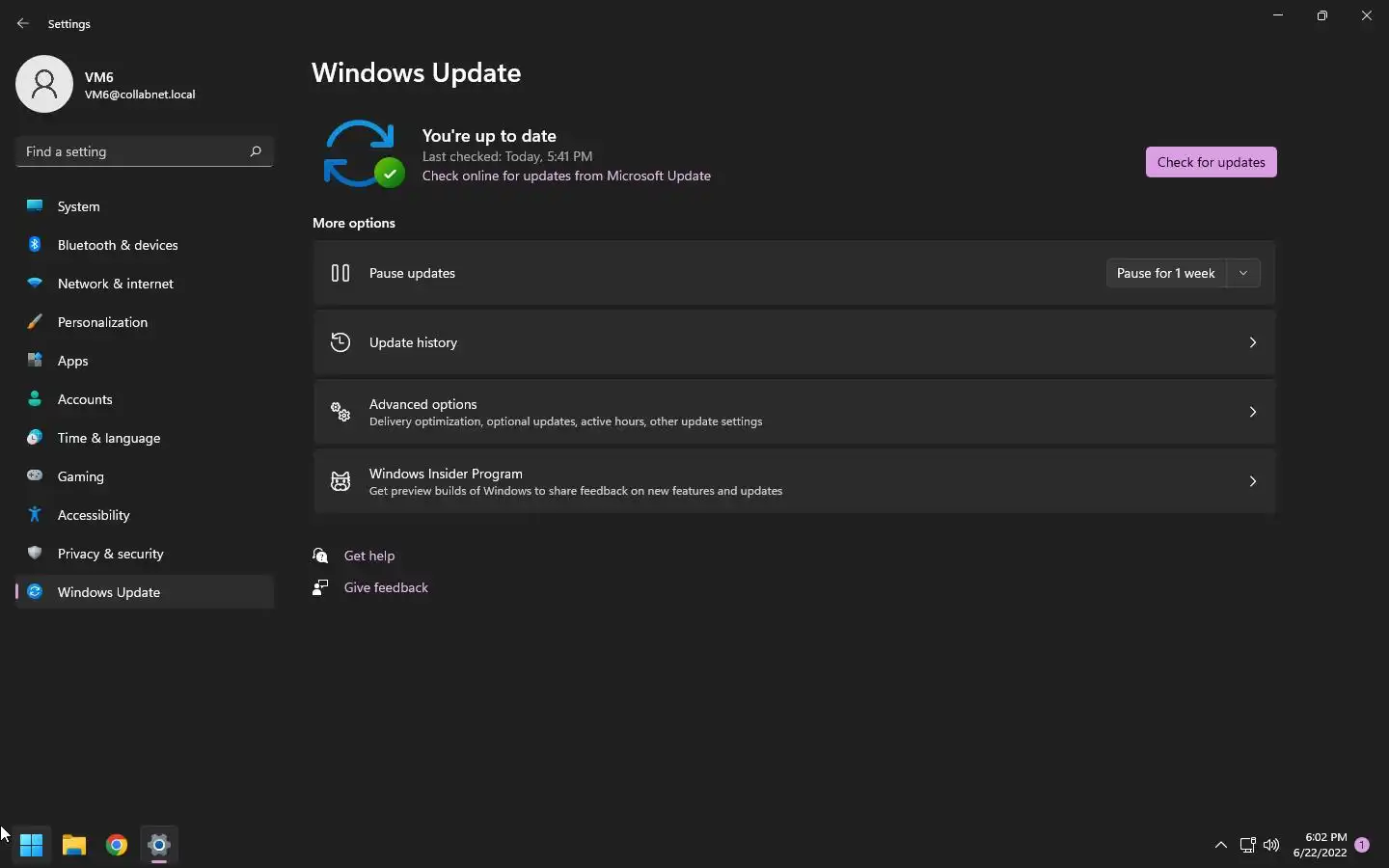Launch Chrome from the taskbar
This screenshot has height=868, width=1389.
pyautogui.click(x=117, y=845)
